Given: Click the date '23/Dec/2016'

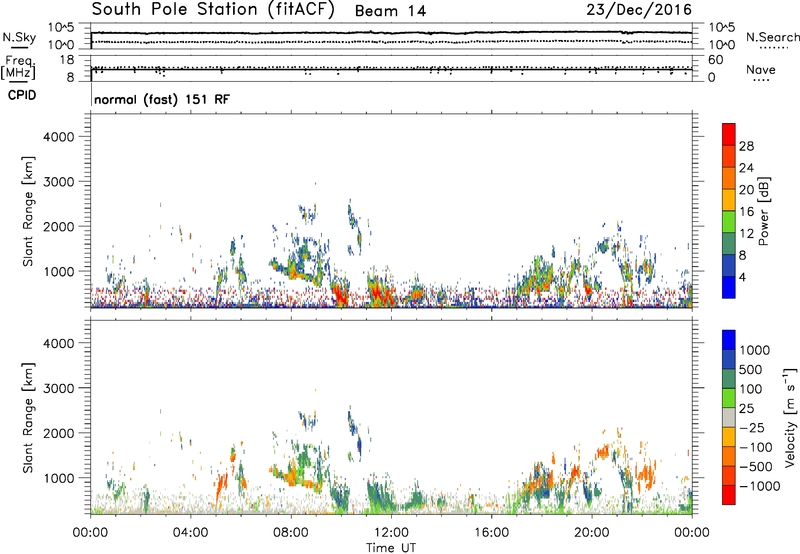Looking at the screenshot, I should tap(639, 10).
